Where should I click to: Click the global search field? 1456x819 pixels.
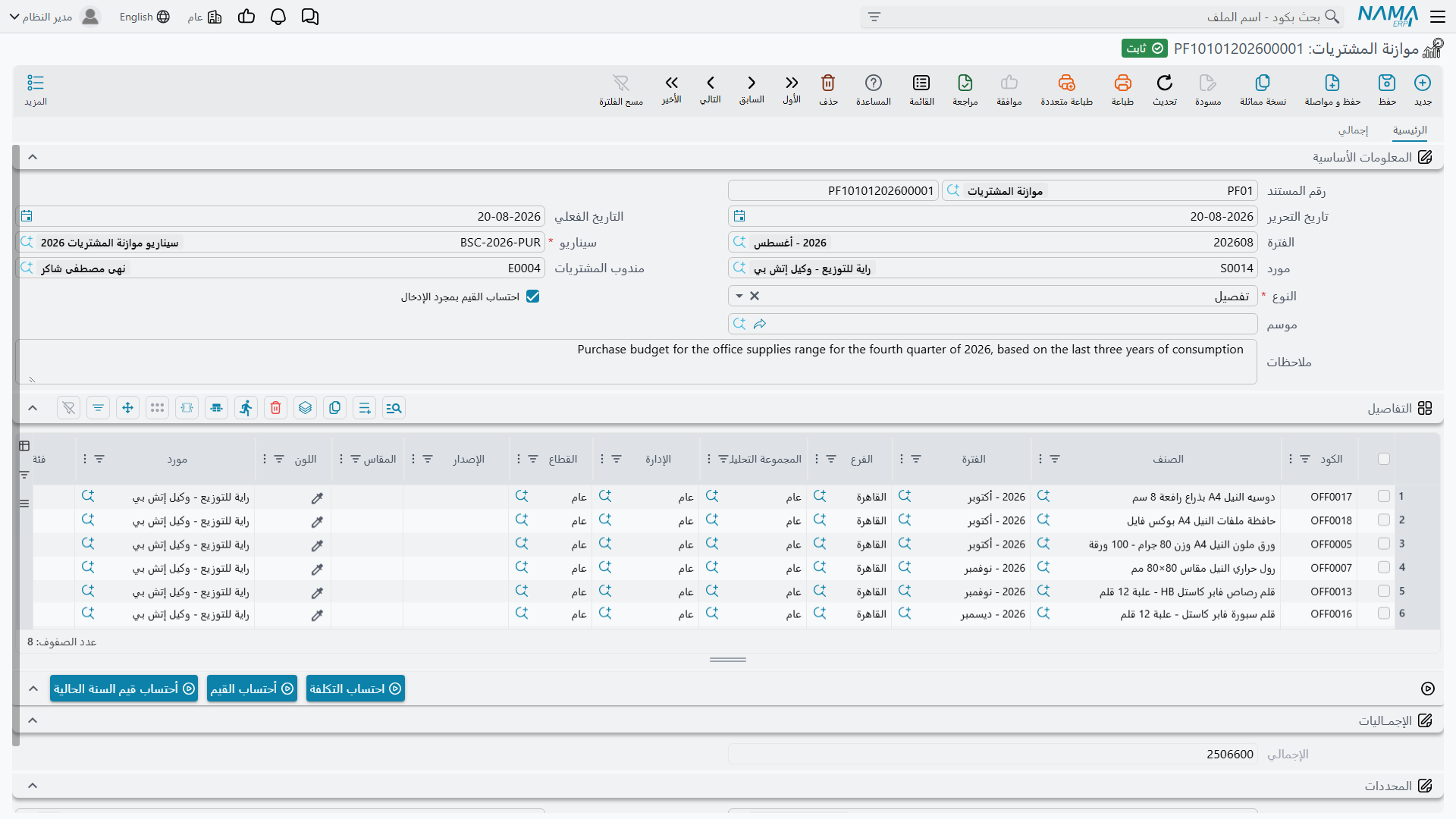click(x=1102, y=17)
